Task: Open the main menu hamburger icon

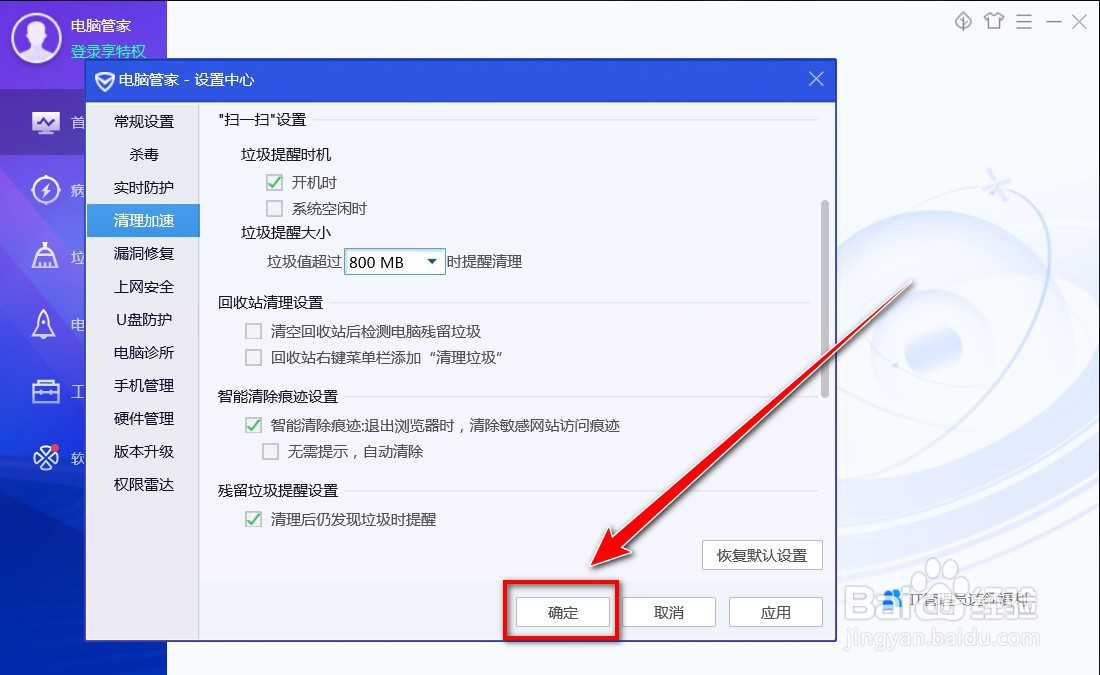Action: pyautogui.click(x=1024, y=22)
